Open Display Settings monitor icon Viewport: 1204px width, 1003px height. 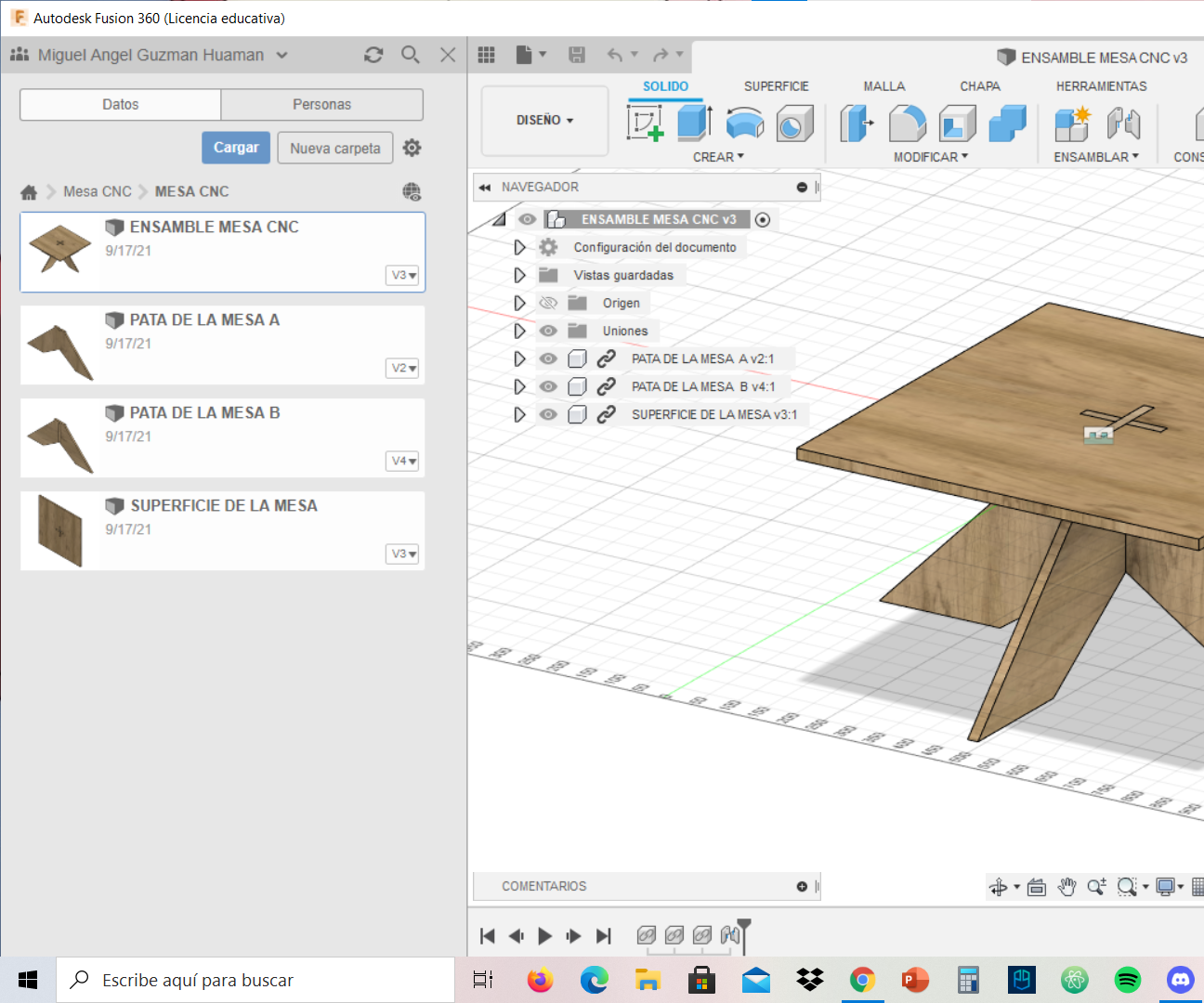click(x=1165, y=887)
